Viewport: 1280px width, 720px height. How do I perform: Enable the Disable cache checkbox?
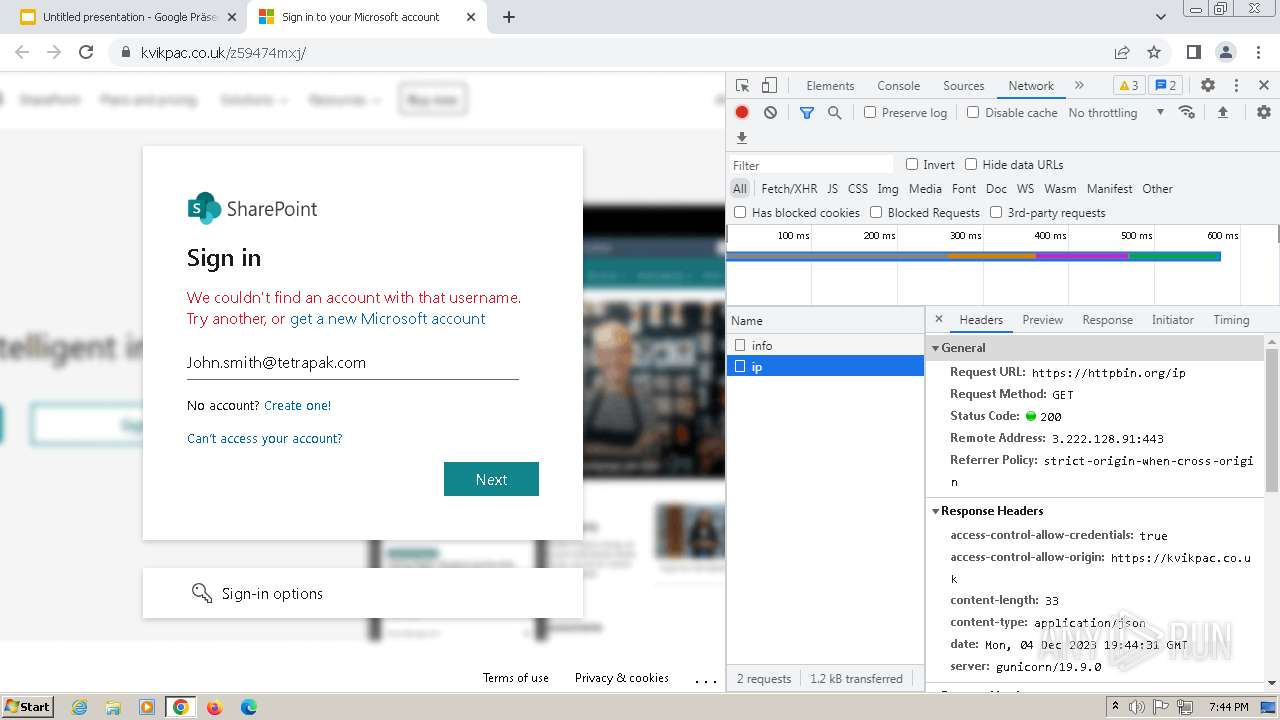coord(973,113)
